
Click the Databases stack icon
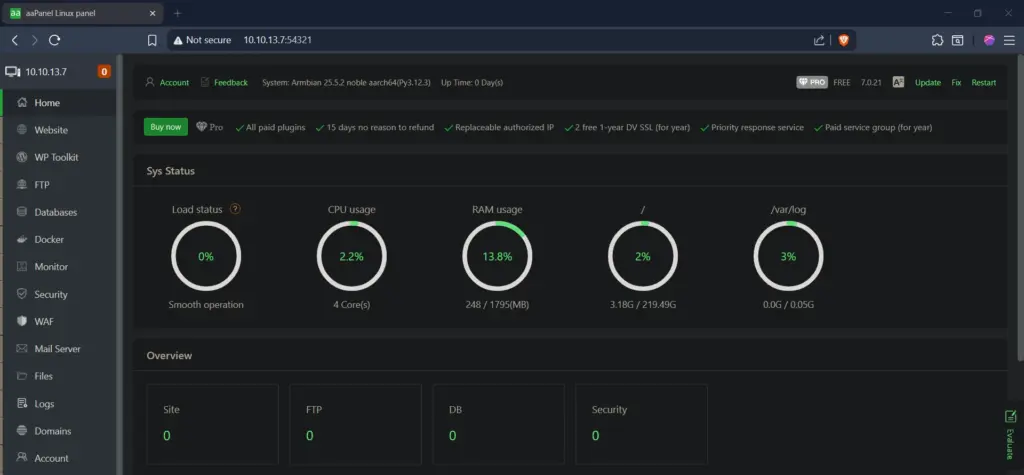click(x=22, y=212)
